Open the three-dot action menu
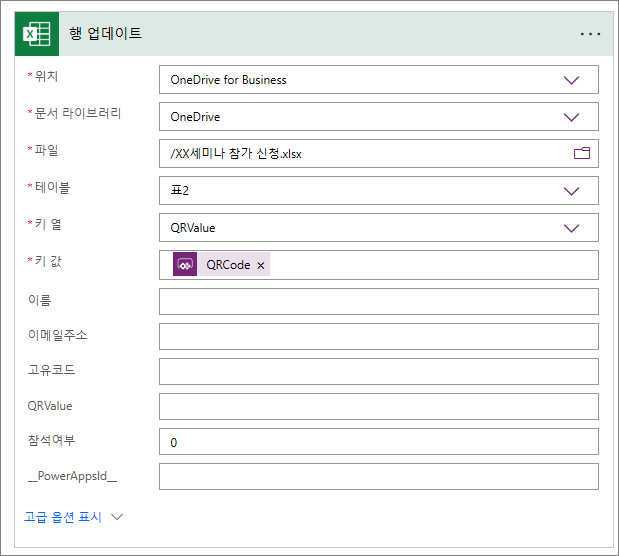The image size is (619, 556). tap(590, 34)
